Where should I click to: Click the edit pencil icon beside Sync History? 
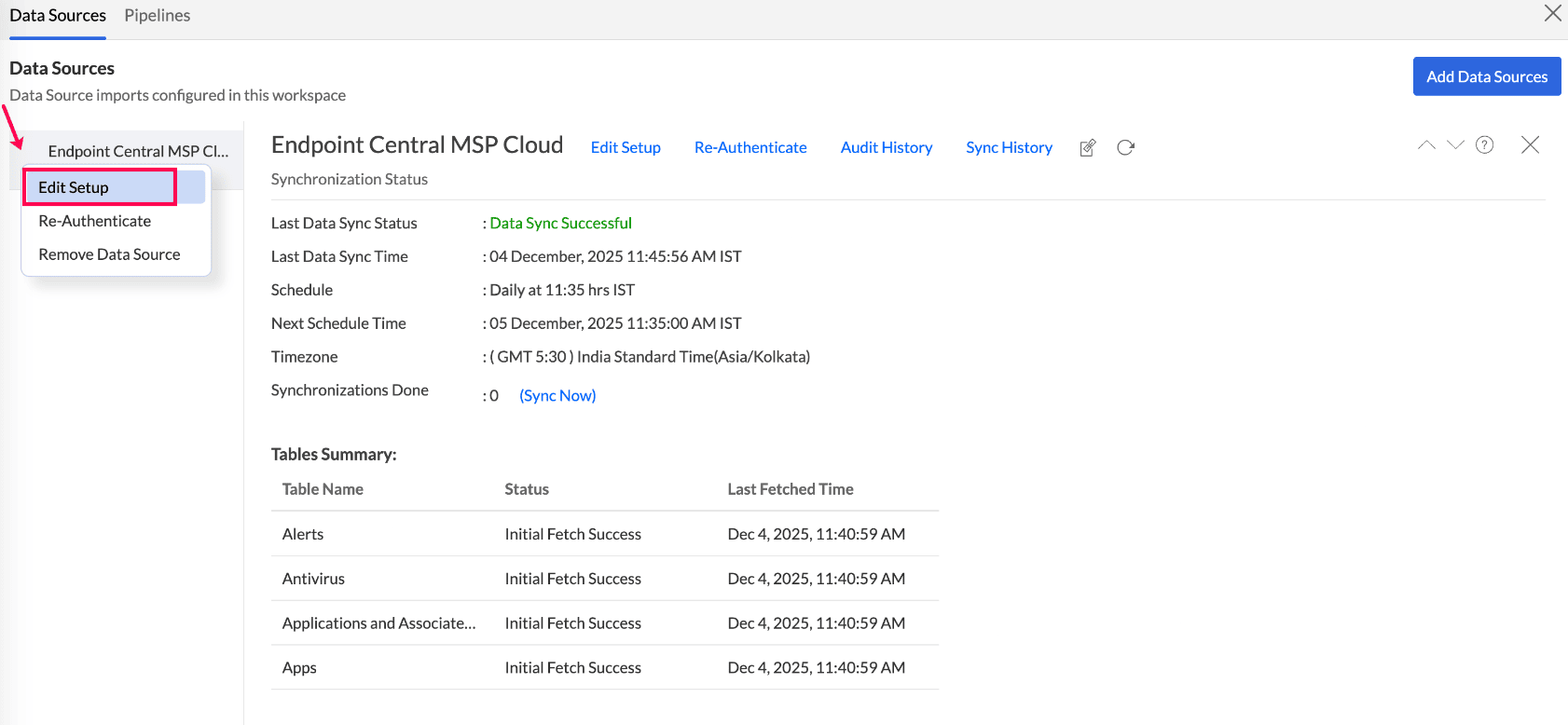1087,148
